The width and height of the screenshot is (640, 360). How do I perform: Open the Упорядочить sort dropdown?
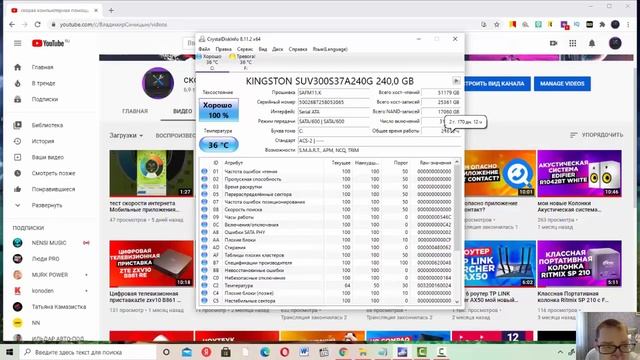tap(596, 135)
